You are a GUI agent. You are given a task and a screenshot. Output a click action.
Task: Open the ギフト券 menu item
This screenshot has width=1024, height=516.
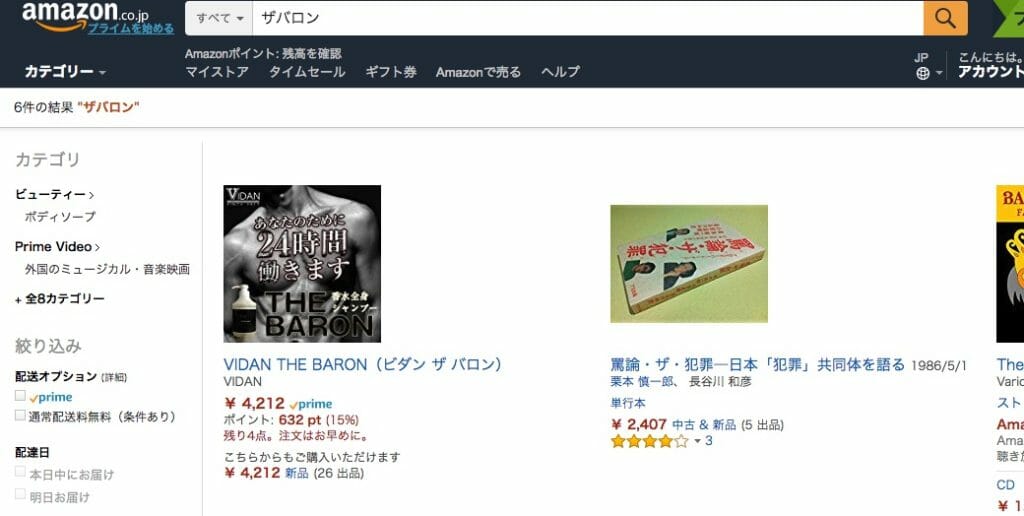(x=391, y=72)
